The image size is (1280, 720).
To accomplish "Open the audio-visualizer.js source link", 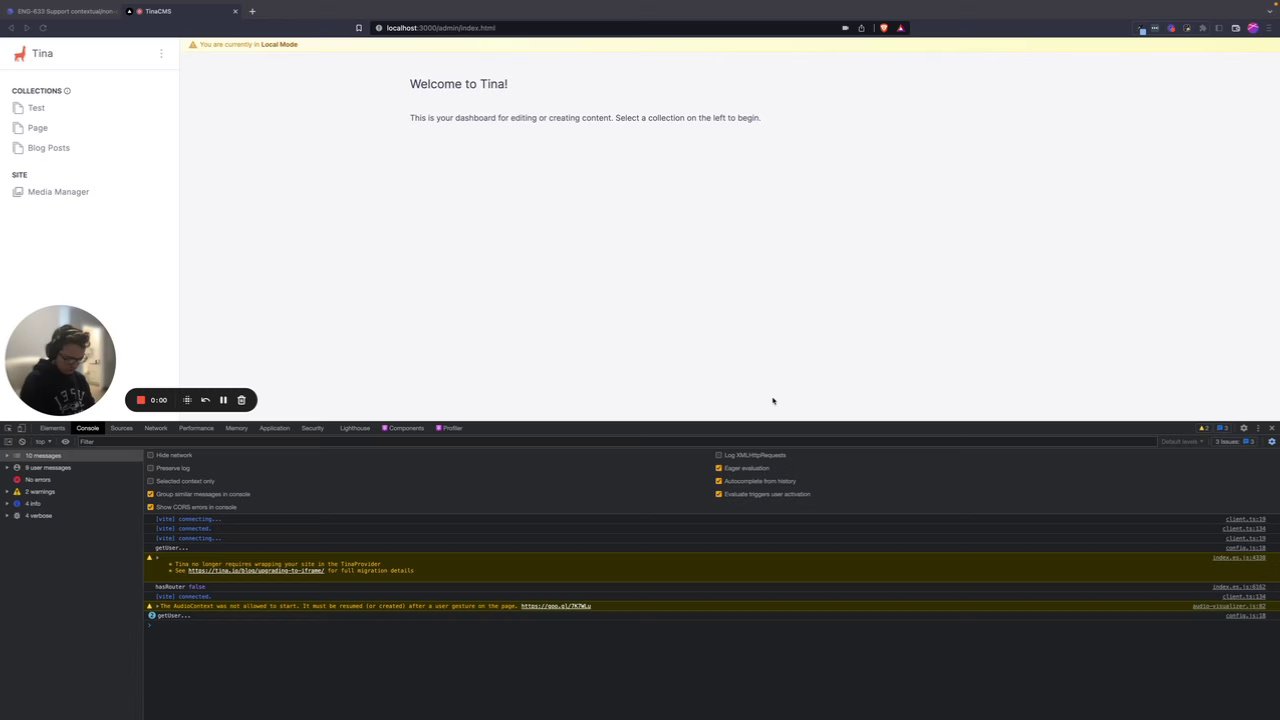I will coord(1229,606).
